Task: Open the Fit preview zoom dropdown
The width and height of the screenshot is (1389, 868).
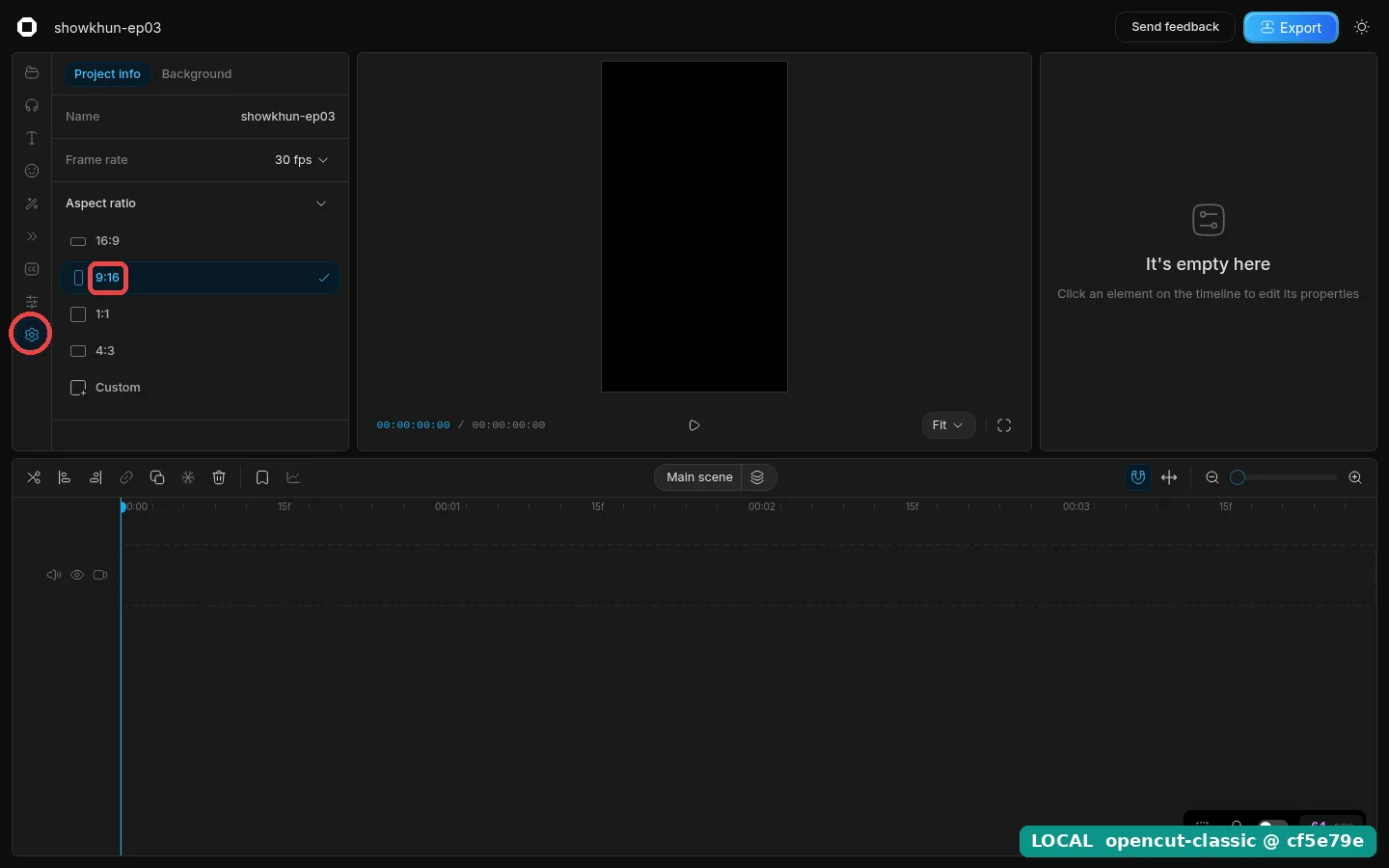Action: click(948, 425)
